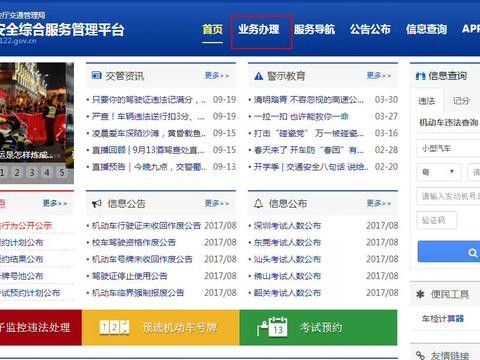The height and width of the screenshot is (360, 480).
Task: Open article 春天来了 开车防“春困”
Action: 309,150
